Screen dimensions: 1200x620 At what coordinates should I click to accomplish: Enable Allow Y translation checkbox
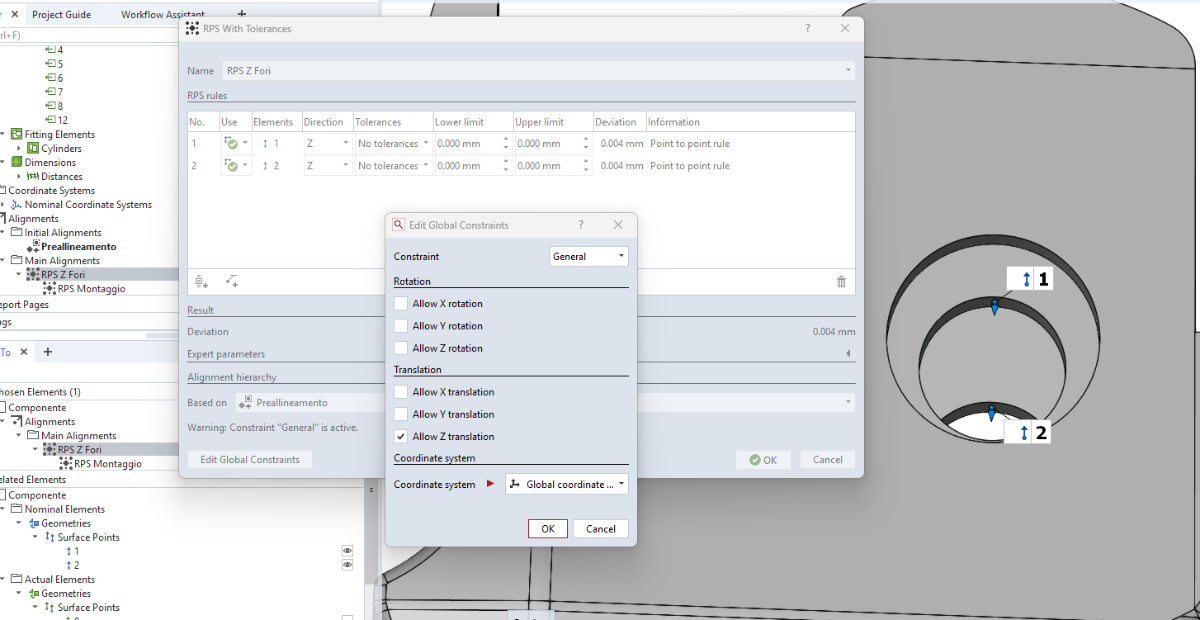pos(401,414)
